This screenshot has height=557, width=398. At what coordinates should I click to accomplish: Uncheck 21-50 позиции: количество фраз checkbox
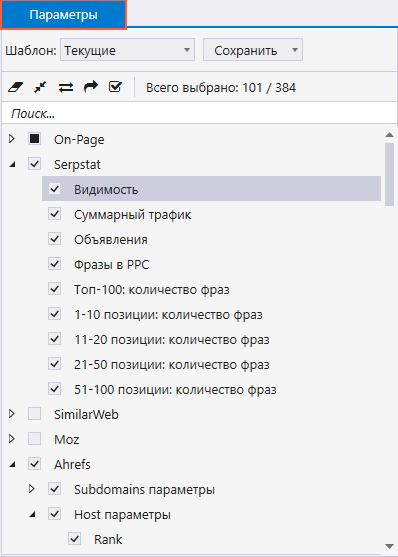point(54,364)
